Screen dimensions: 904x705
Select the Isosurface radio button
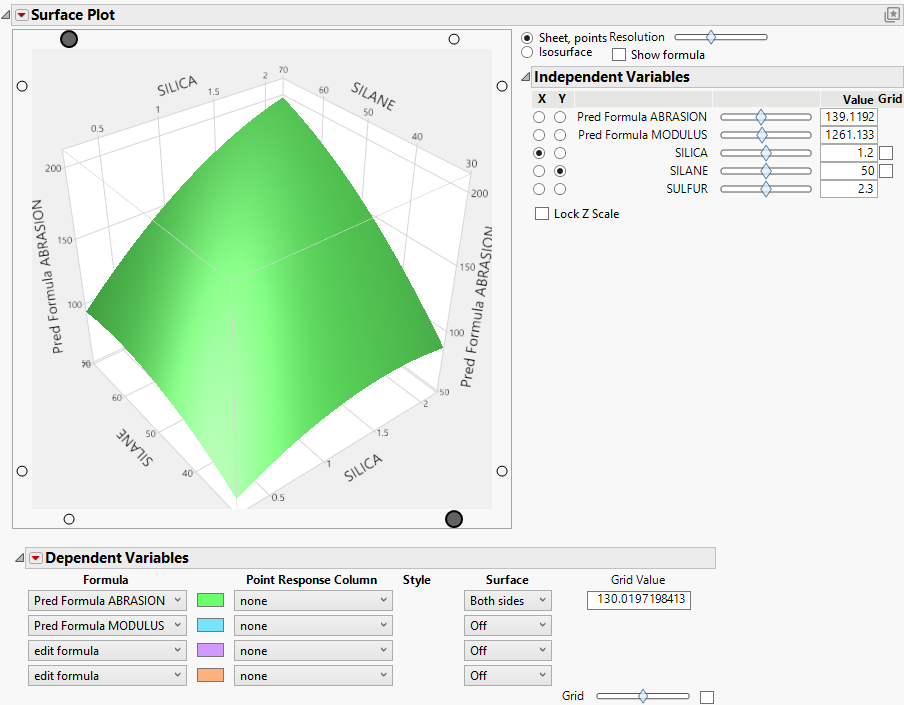pyautogui.click(x=527, y=54)
